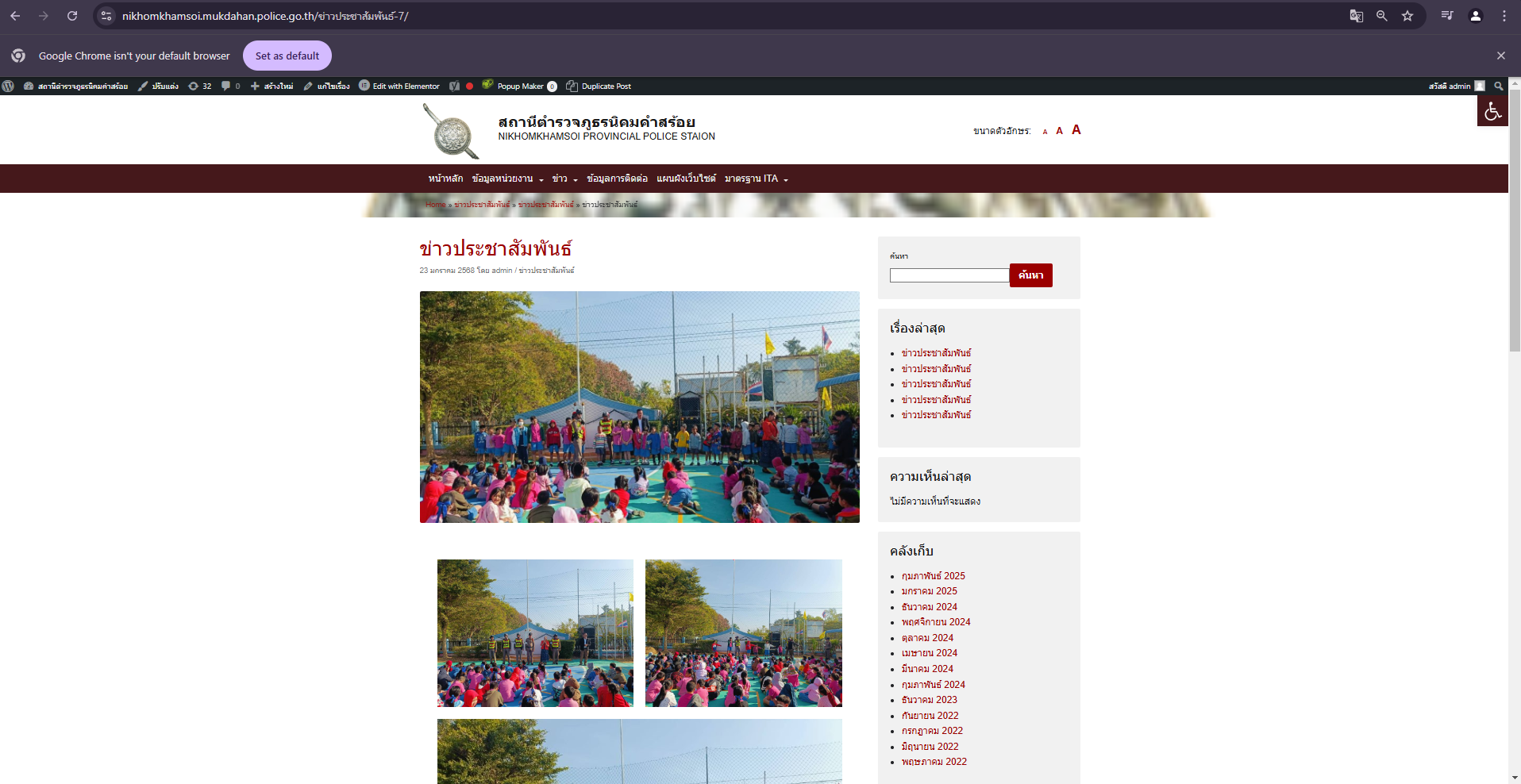The width and height of the screenshot is (1521, 784).
Task: Expand the มาตรฐาน ITA dropdown menu
Action: 756,179
